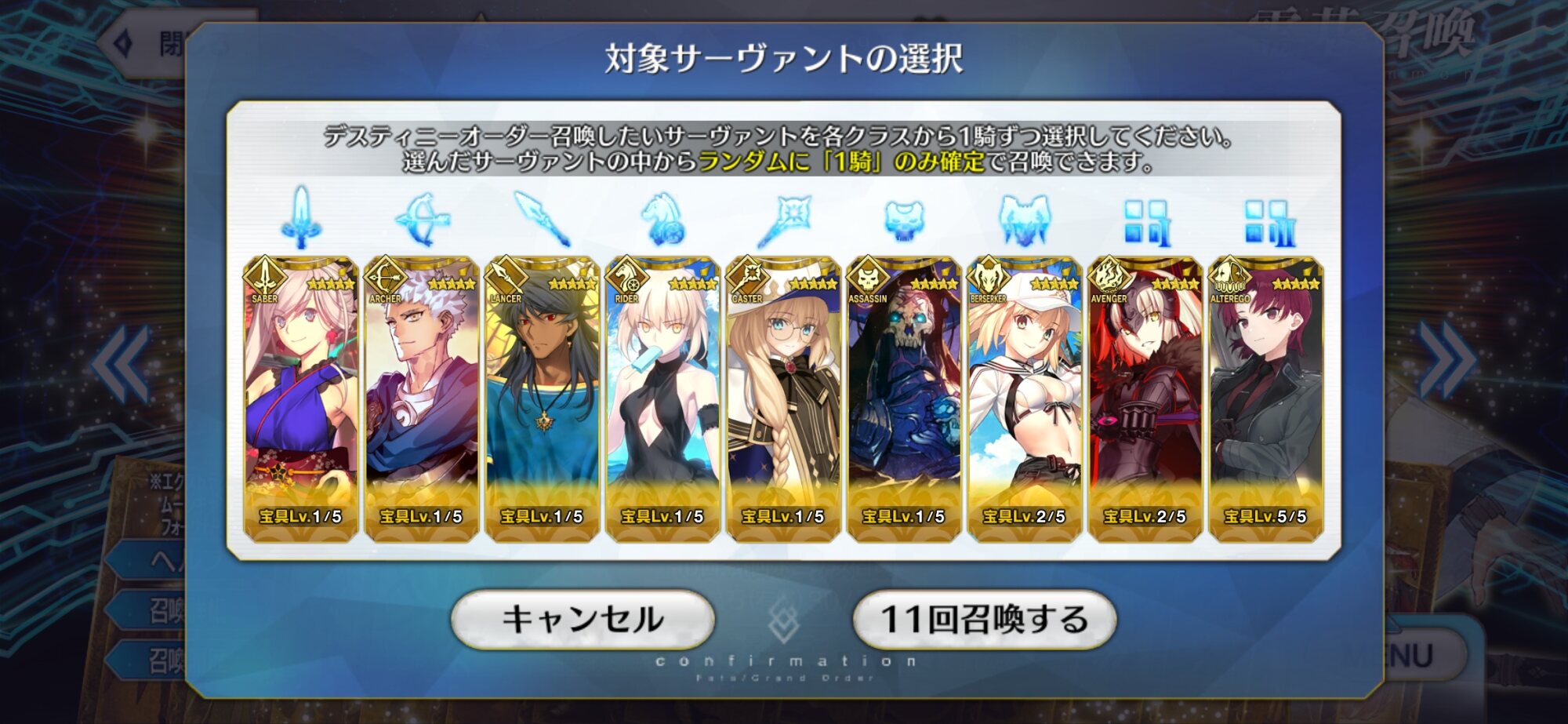Choose the Avenger servant card
Image resolution: width=1568 pixels, height=724 pixels.
pyautogui.click(x=1145, y=398)
